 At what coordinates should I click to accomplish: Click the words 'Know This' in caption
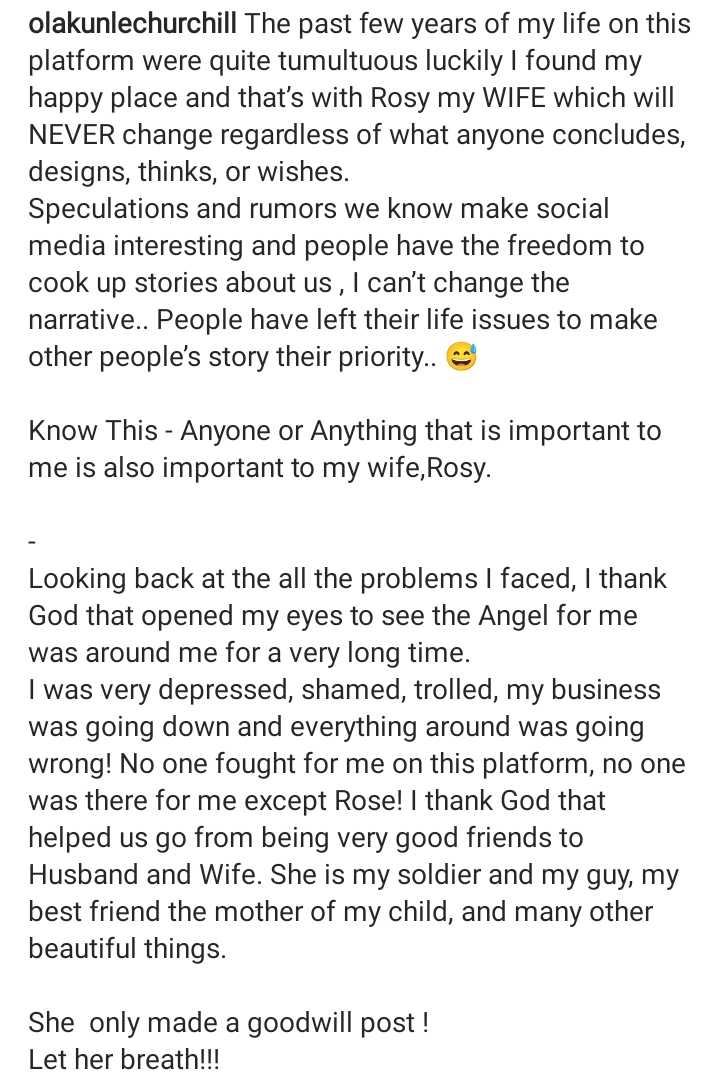93,431
